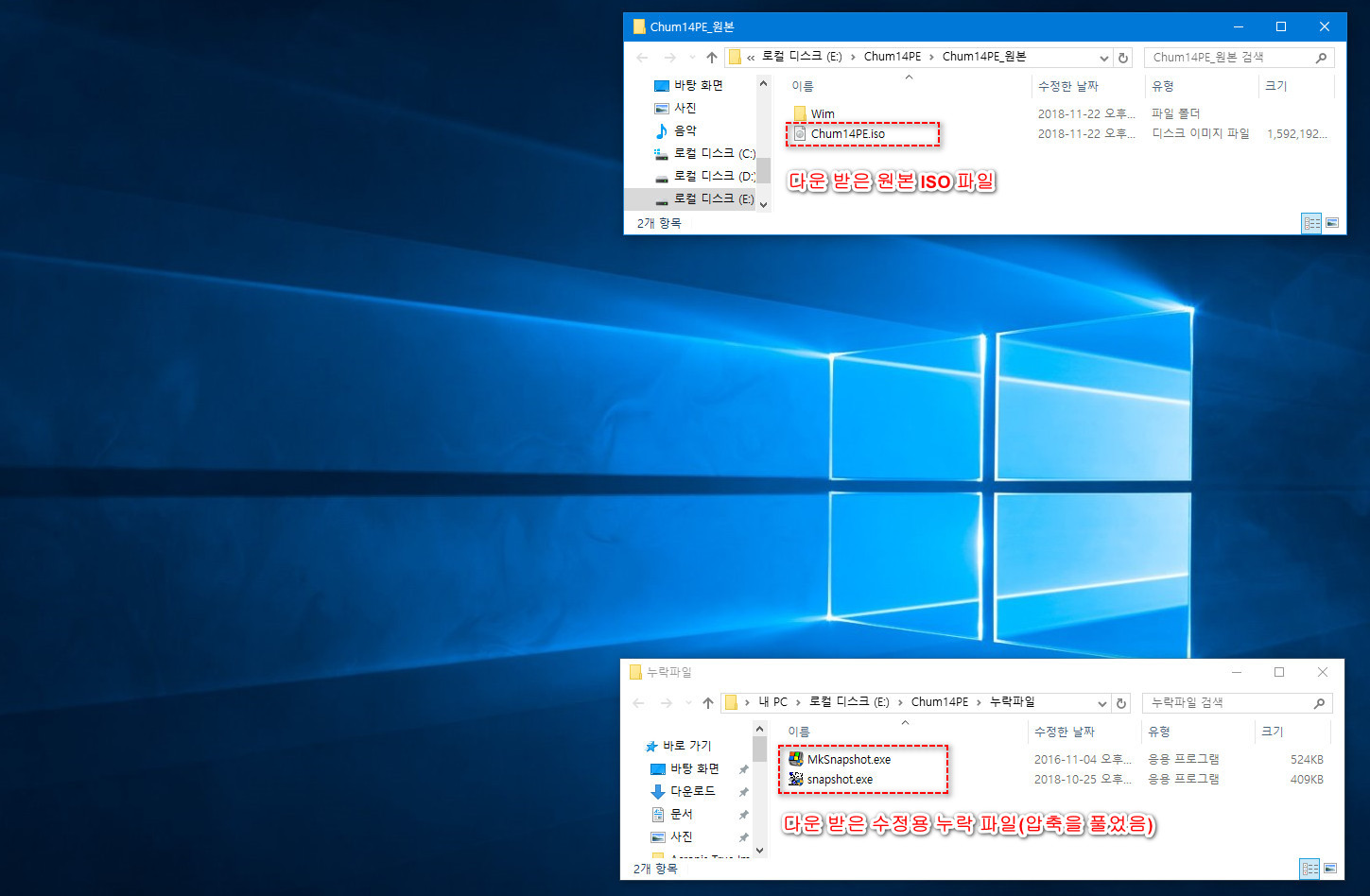
Task: Click the 524KB size of MkSnapshot.exe
Action: (1307, 759)
